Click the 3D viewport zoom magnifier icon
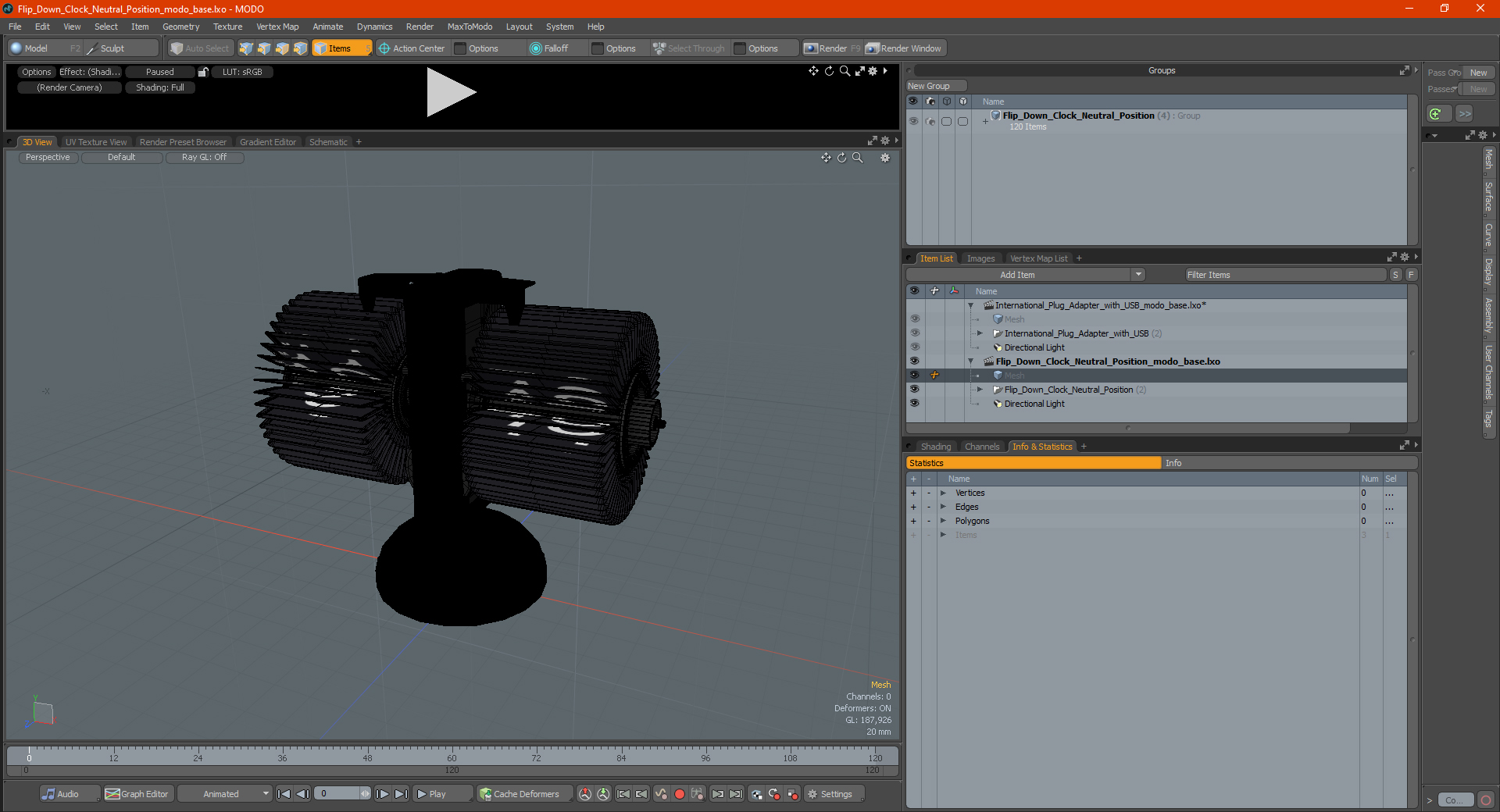Screen dimensions: 1500x812 click(x=858, y=158)
